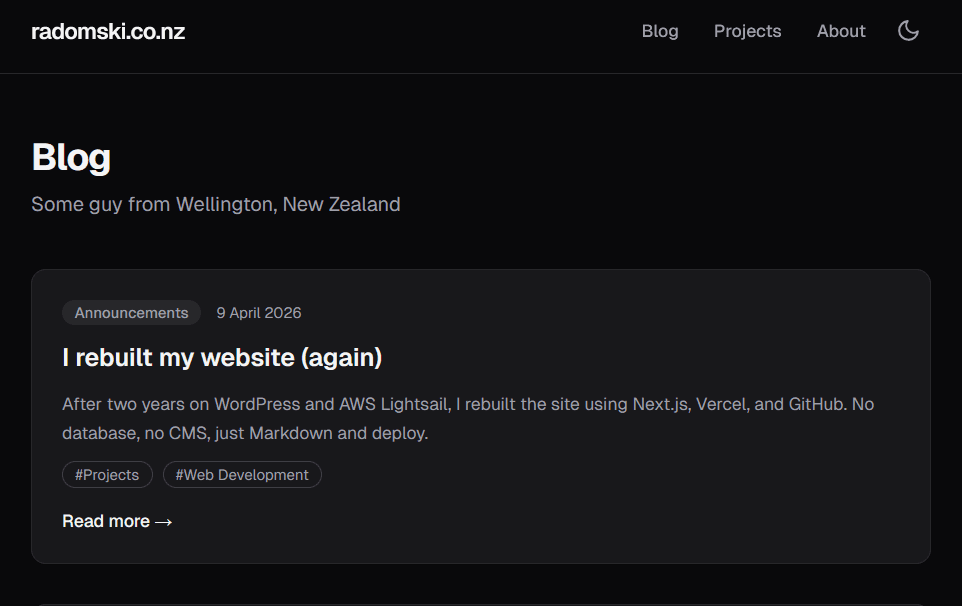The height and width of the screenshot is (606, 962).
Task: Follow the 'Read more' link
Action: coord(117,521)
